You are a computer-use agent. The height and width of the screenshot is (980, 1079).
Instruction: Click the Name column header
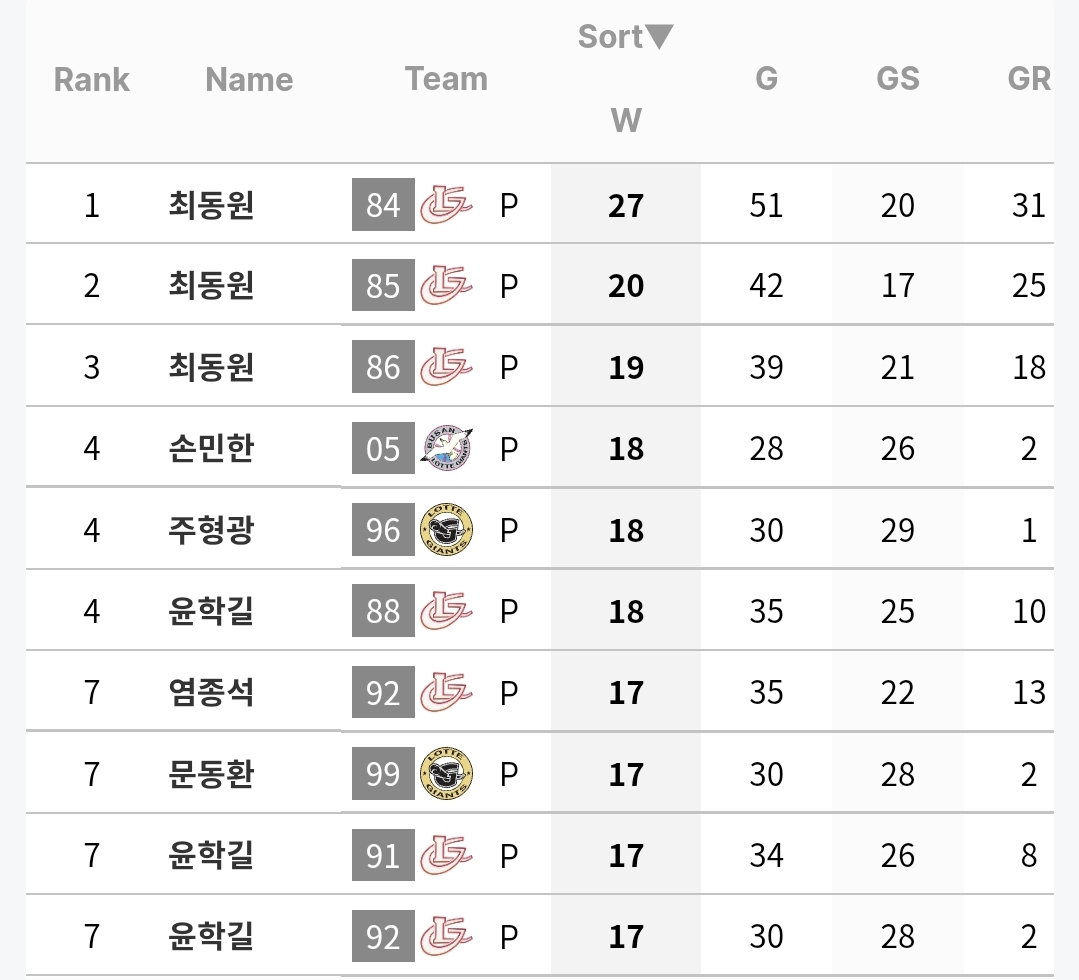(x=249, y=79)
